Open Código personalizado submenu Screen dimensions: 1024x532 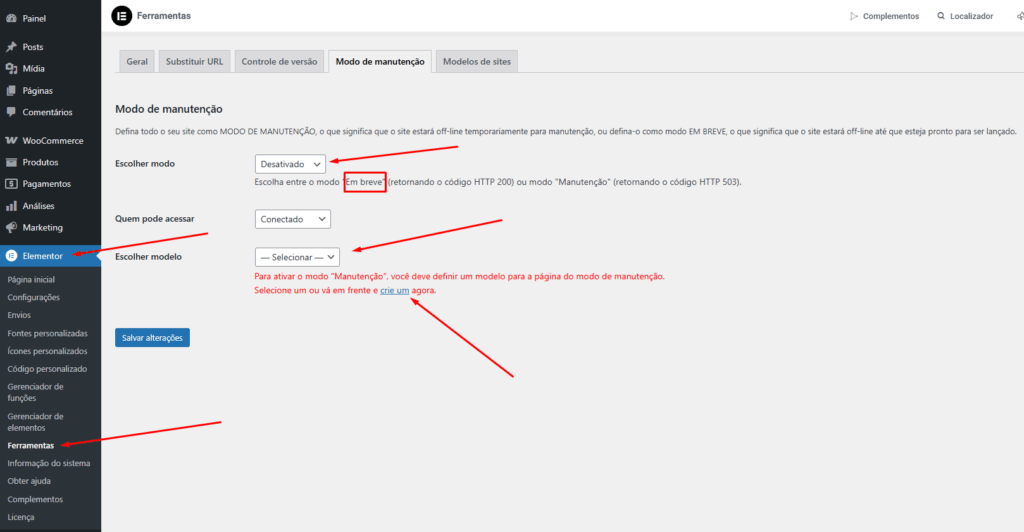pyautogui.click(x=47, y=369)
